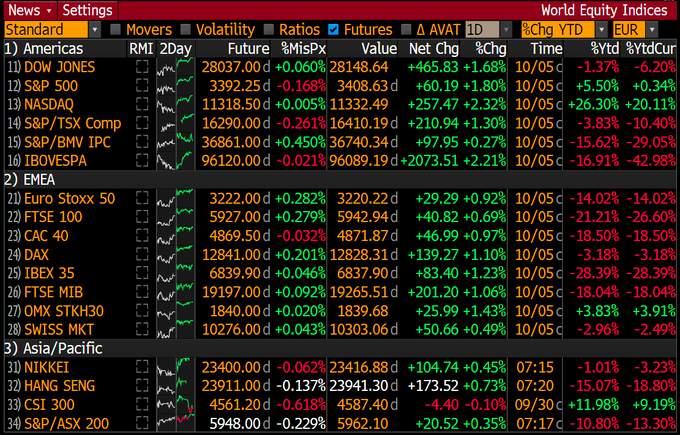Open Euro Stoxx 50 2Day sparkline chart
680x435 pixels.
[x=175, y=198]
